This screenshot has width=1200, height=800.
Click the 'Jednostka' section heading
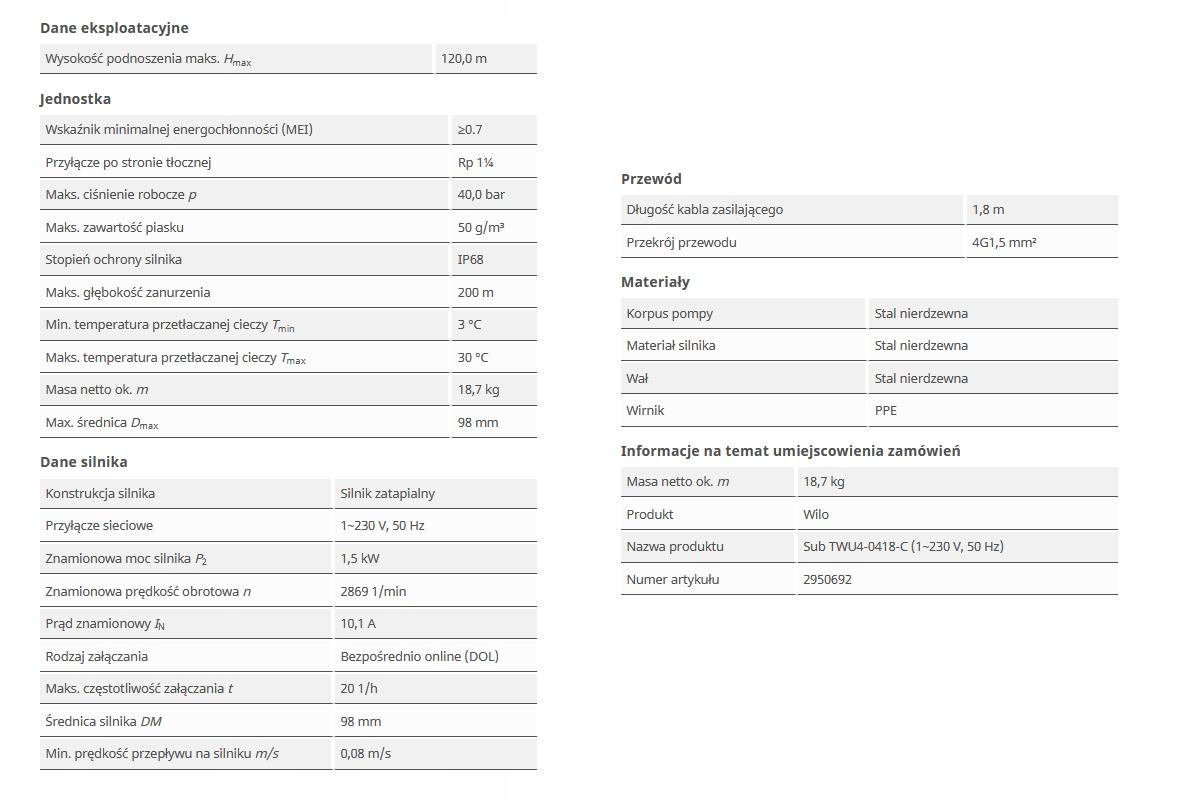click(75, 99)
